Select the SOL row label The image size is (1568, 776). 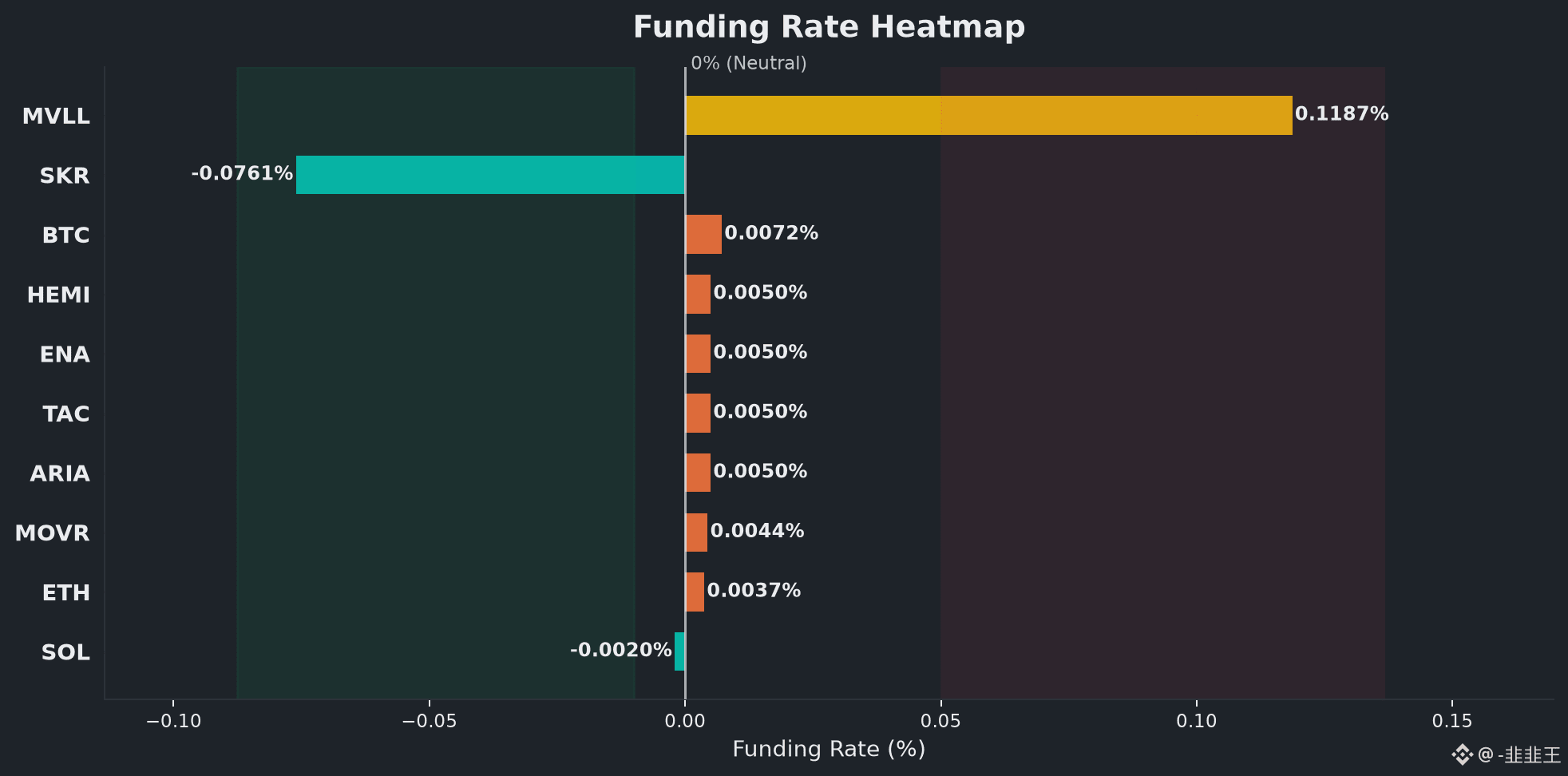pyautogui.click(x=65, y=652)
